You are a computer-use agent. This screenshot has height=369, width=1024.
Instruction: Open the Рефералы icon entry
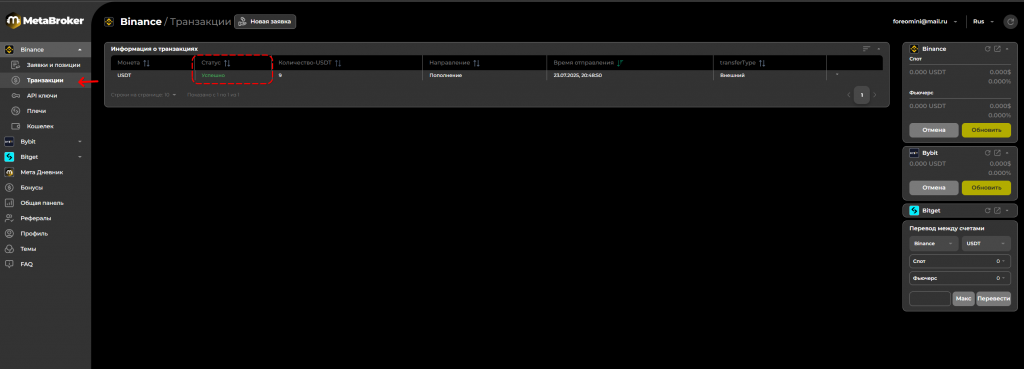[x=9, y=218]
